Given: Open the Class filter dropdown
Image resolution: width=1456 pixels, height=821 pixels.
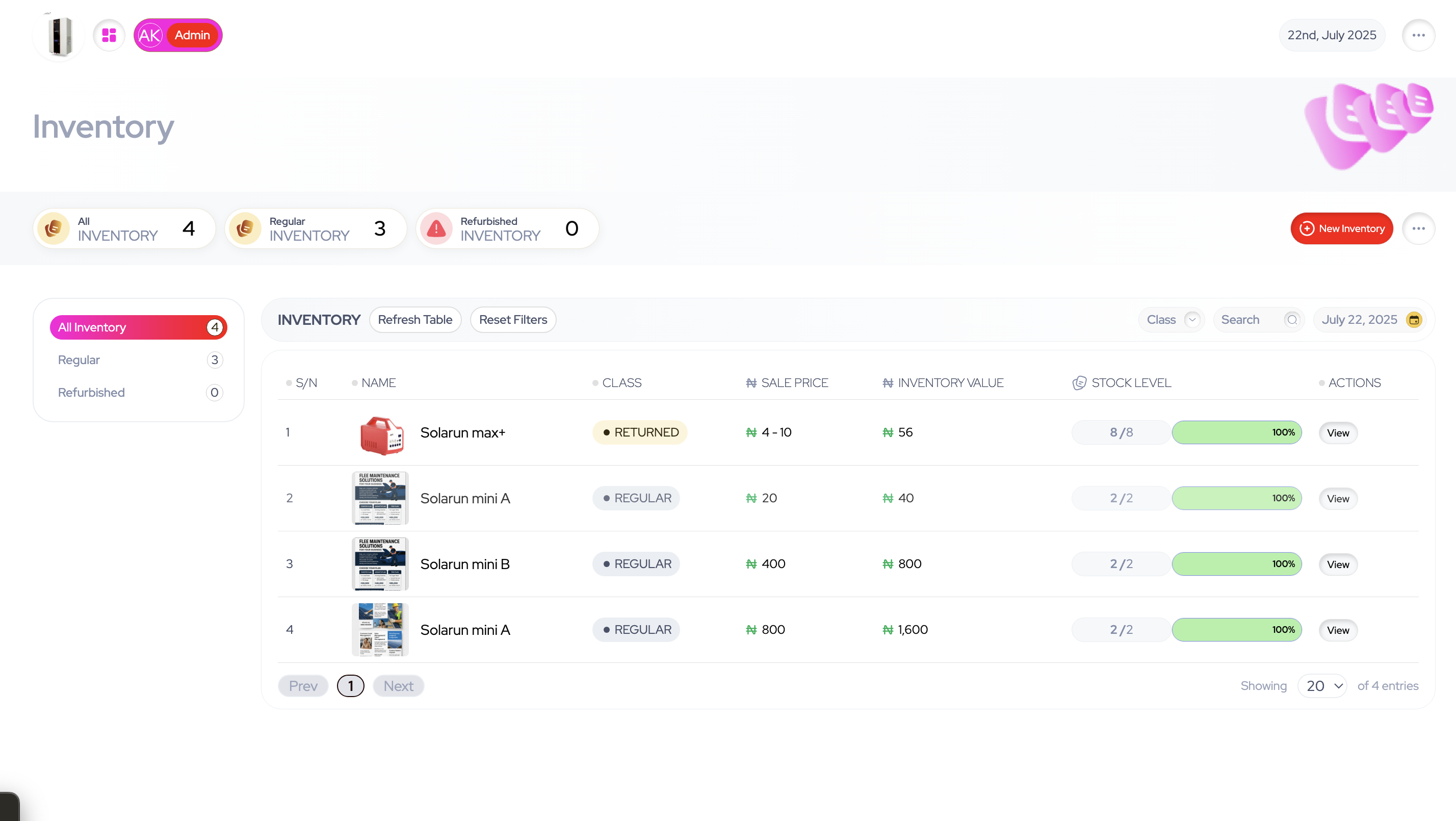Looking at the screenshot, I should pyautogui.click(x=1171, y=319).
